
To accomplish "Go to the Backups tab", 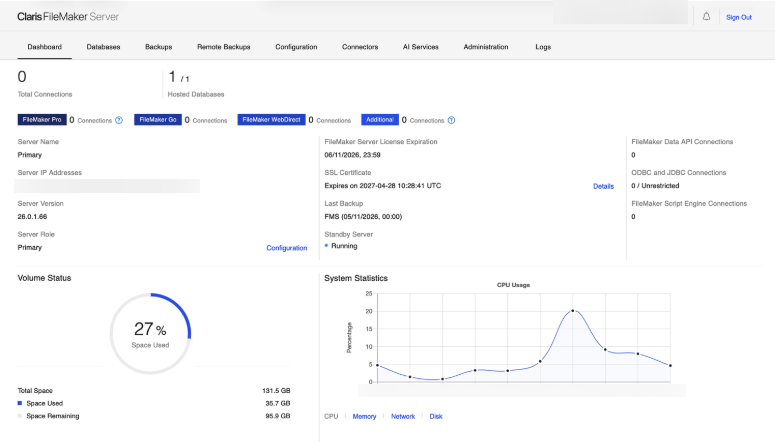I will click(159, 47).
